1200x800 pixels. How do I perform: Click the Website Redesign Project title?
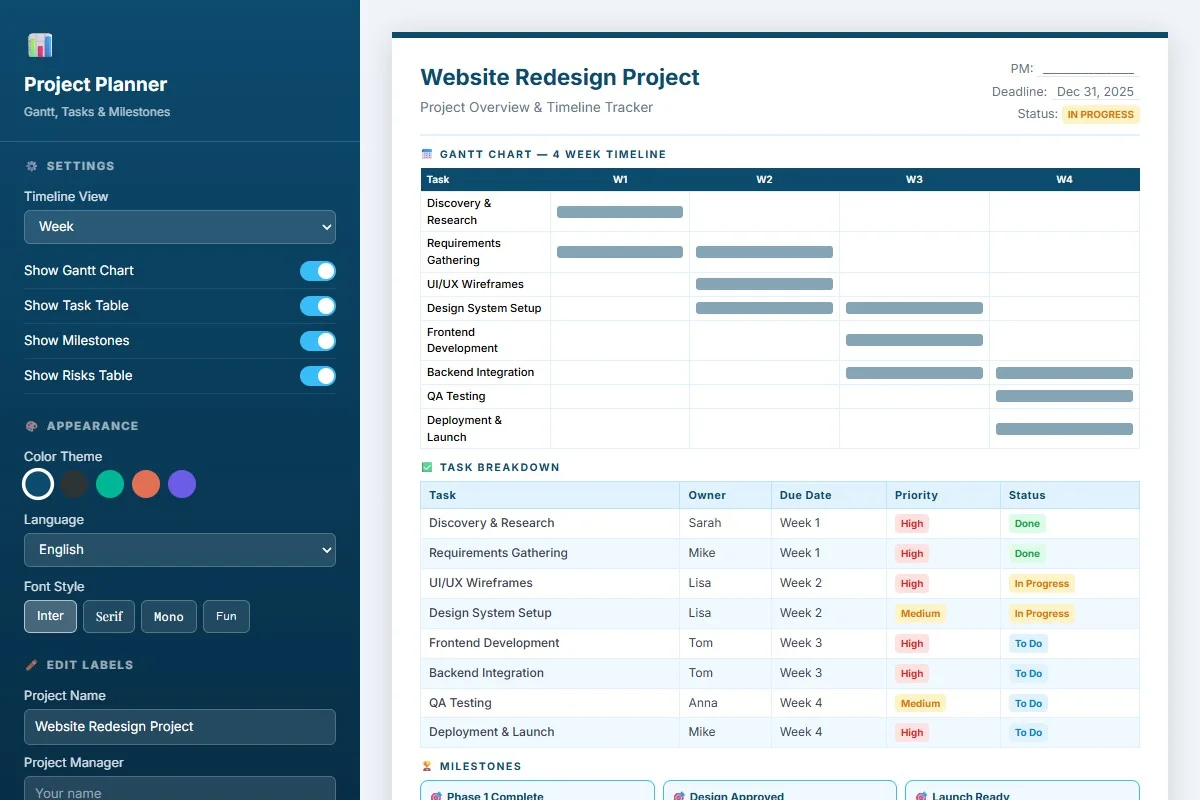pyautogui.click(x=560, y=77)
